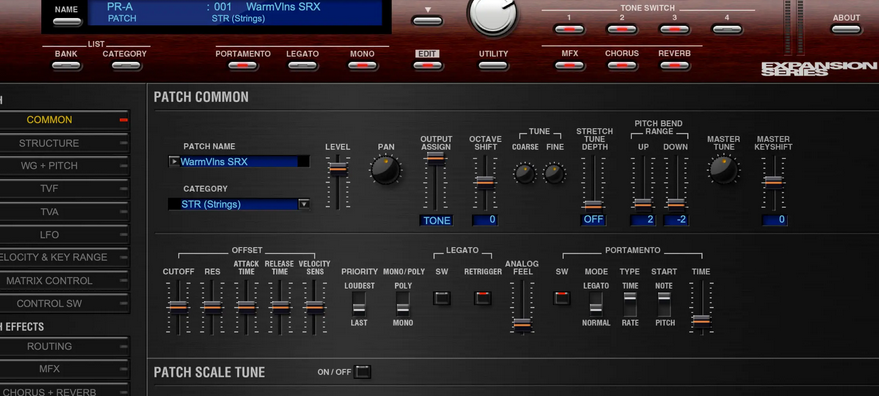Viewport: 879px width, 396px height.
Task: Toggle the REVERB effect switch
Action: [674, 66]
